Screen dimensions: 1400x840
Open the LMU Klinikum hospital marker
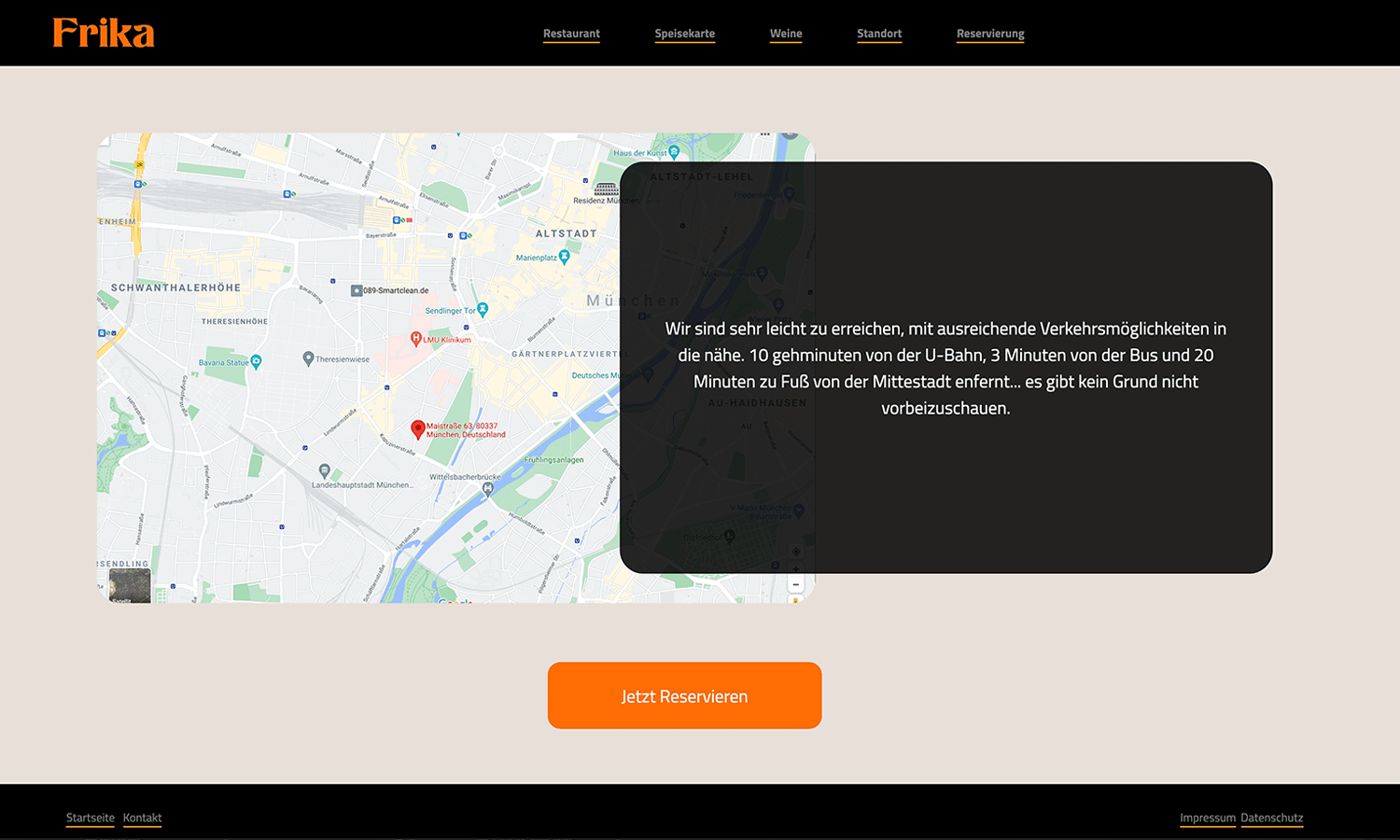point(416,339)
